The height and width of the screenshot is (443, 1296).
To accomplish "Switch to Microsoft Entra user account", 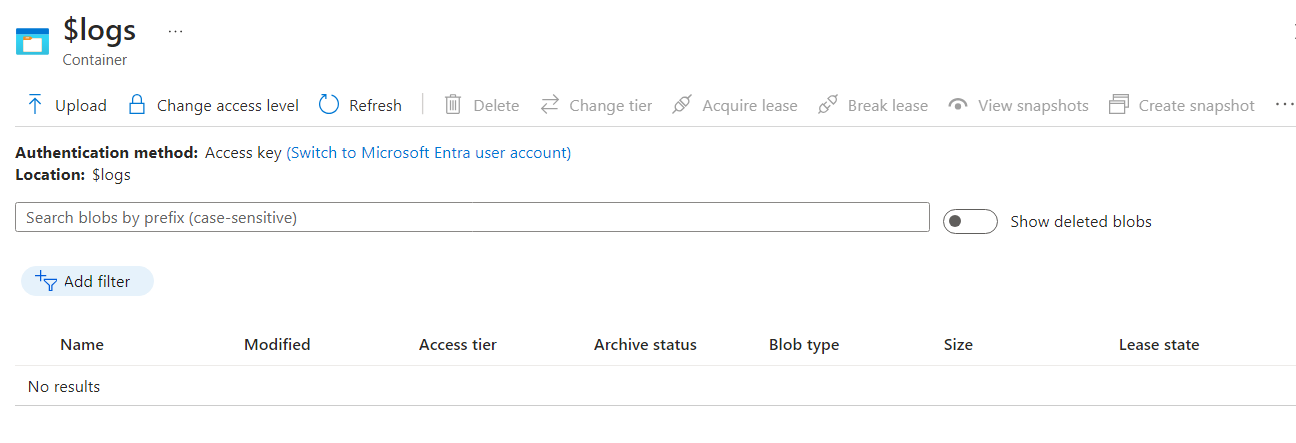I will point(429,153).
